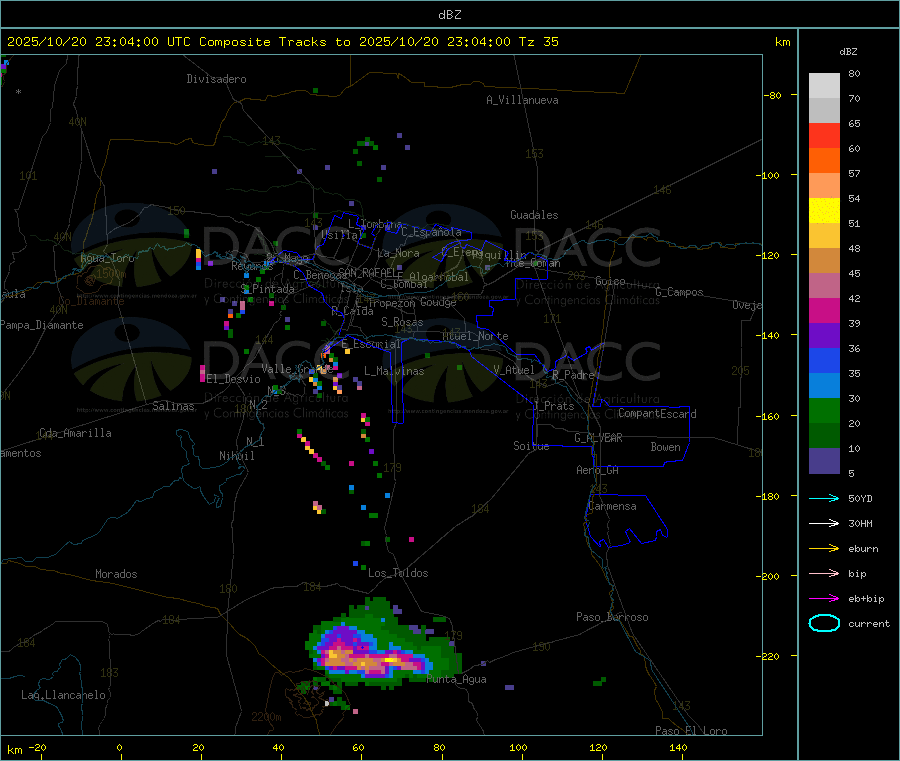Click the -80 km axis tick label
The height and width of the screenshot is (761, 900).
point(773,95)
